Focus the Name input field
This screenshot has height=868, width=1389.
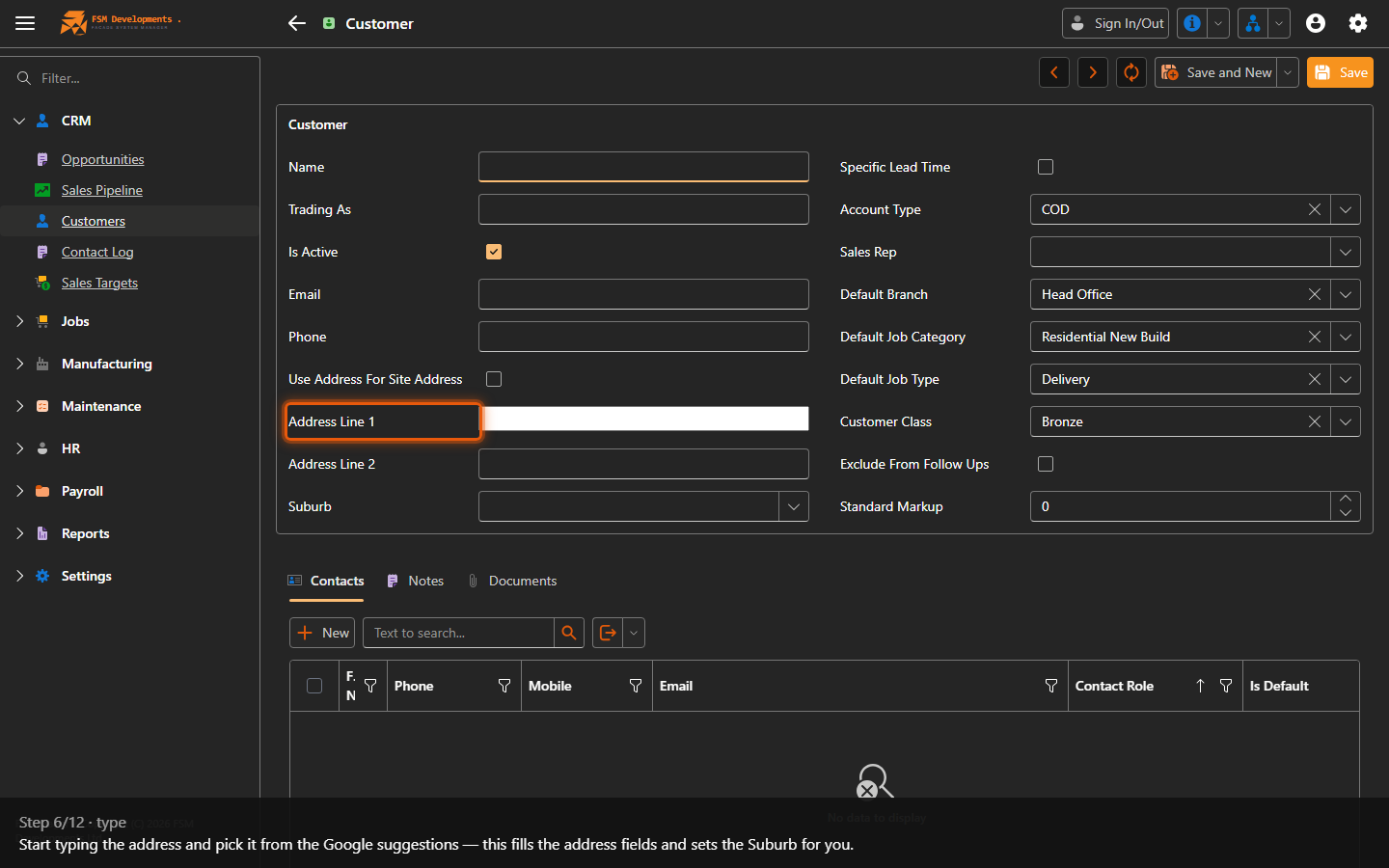643,167
